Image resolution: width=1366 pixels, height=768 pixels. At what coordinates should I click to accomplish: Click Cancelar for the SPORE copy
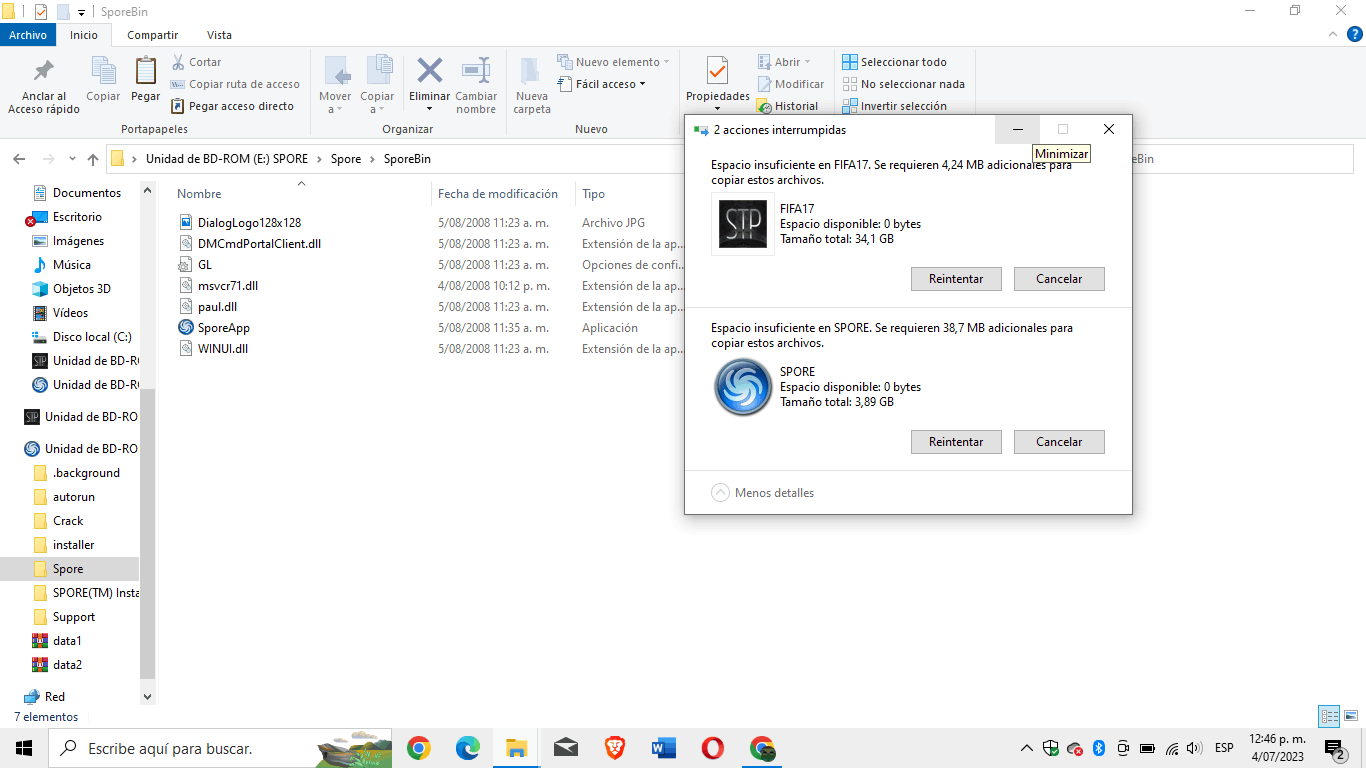tap(1059, 442)
